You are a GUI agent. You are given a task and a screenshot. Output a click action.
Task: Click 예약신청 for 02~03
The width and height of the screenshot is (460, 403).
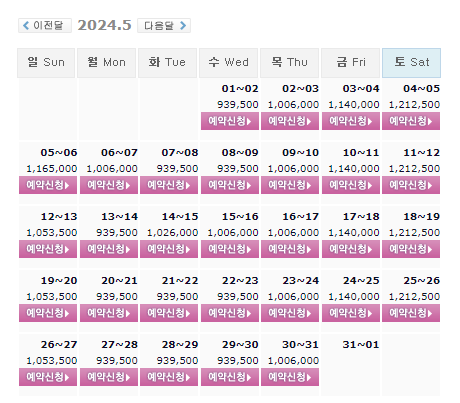290,121
